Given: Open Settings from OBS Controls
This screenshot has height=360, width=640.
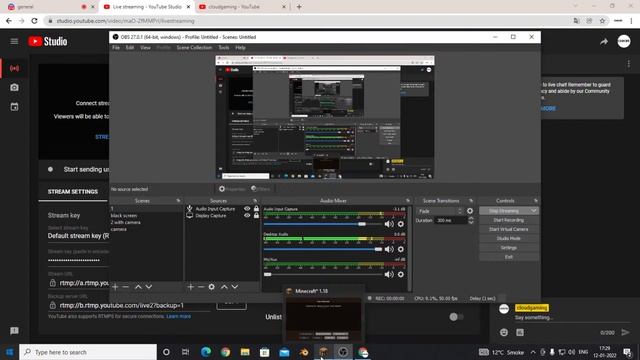Looking at the screenshot, I should click(x=509, y=248).
